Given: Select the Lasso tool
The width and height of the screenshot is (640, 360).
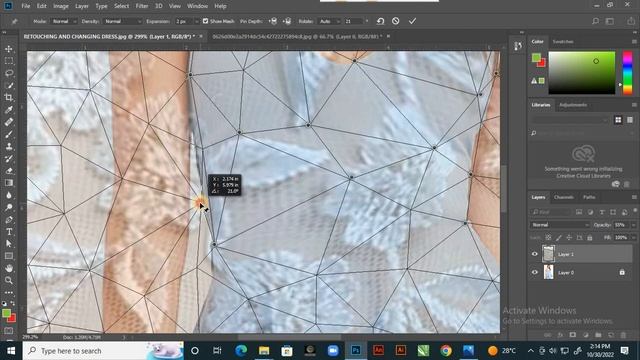Looking at the screenshot, I should pos(9,73).
